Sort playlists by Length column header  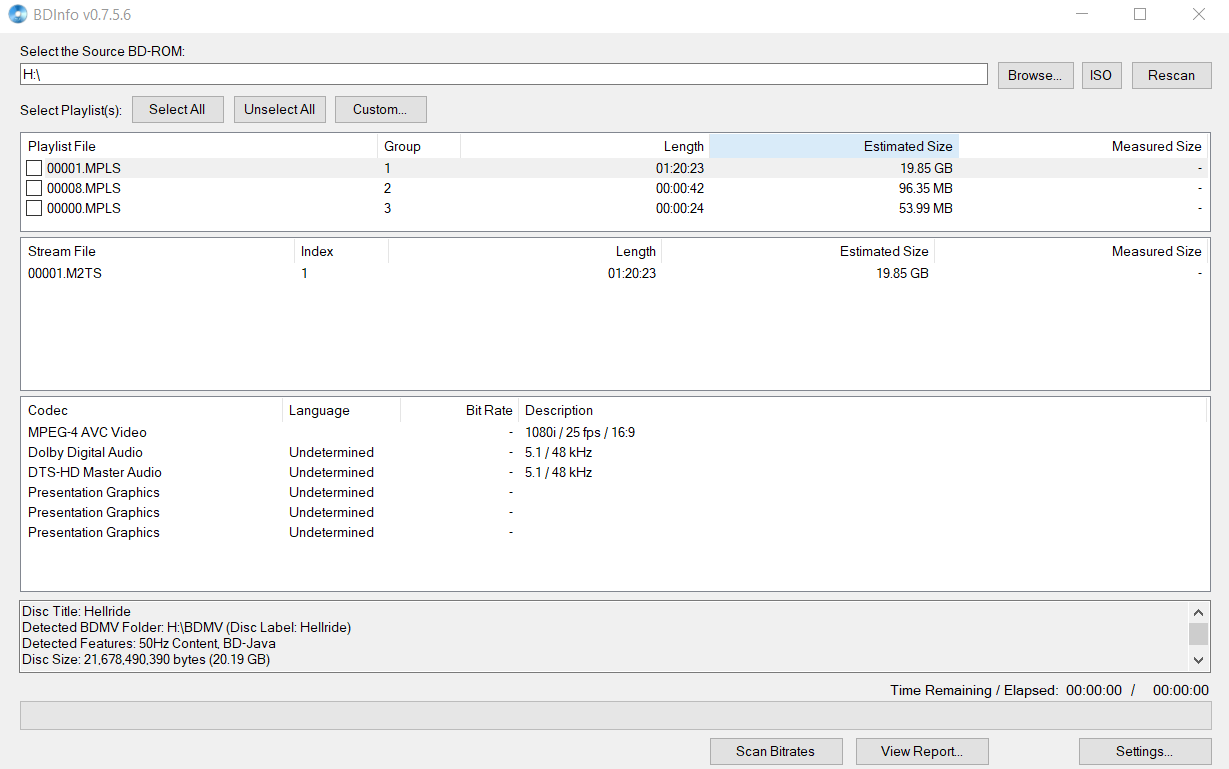pyautogui.click(x=585, y=146)
